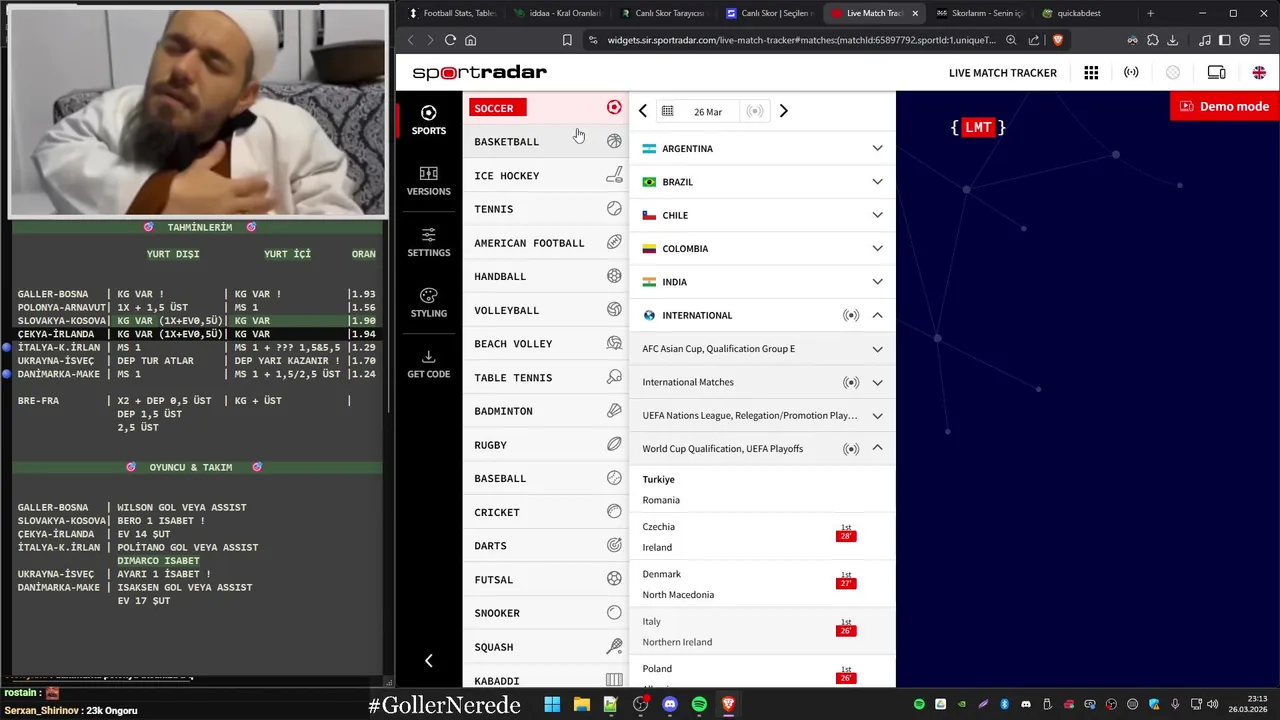Image resolution: width=1280 pixels, height=720 pixels.
Task: Click the Windows Start button
Action: click(552, 704)
